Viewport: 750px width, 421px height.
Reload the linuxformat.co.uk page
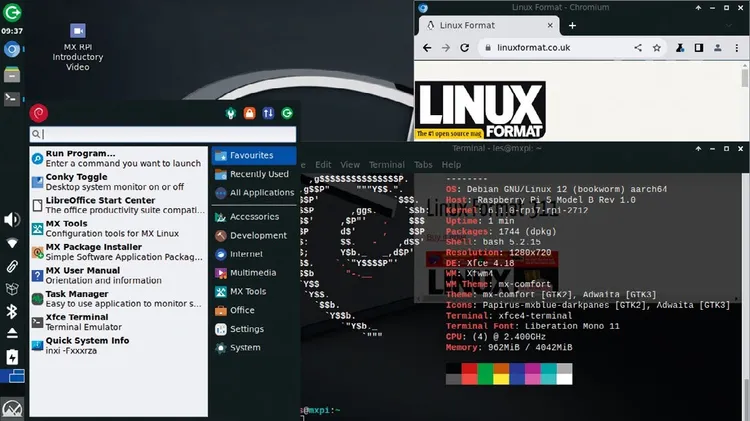click(464, 48)
